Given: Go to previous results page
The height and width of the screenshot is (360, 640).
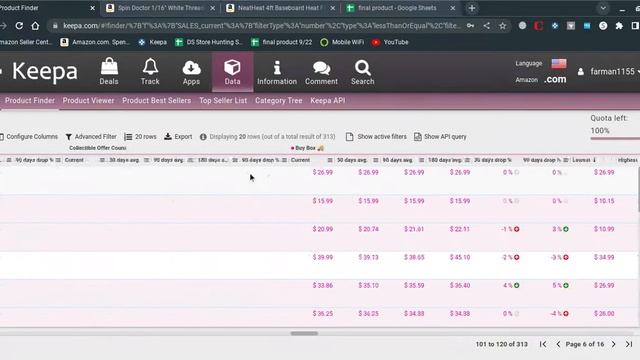Looking at the screenshot, I should click(x=558, y=344).
